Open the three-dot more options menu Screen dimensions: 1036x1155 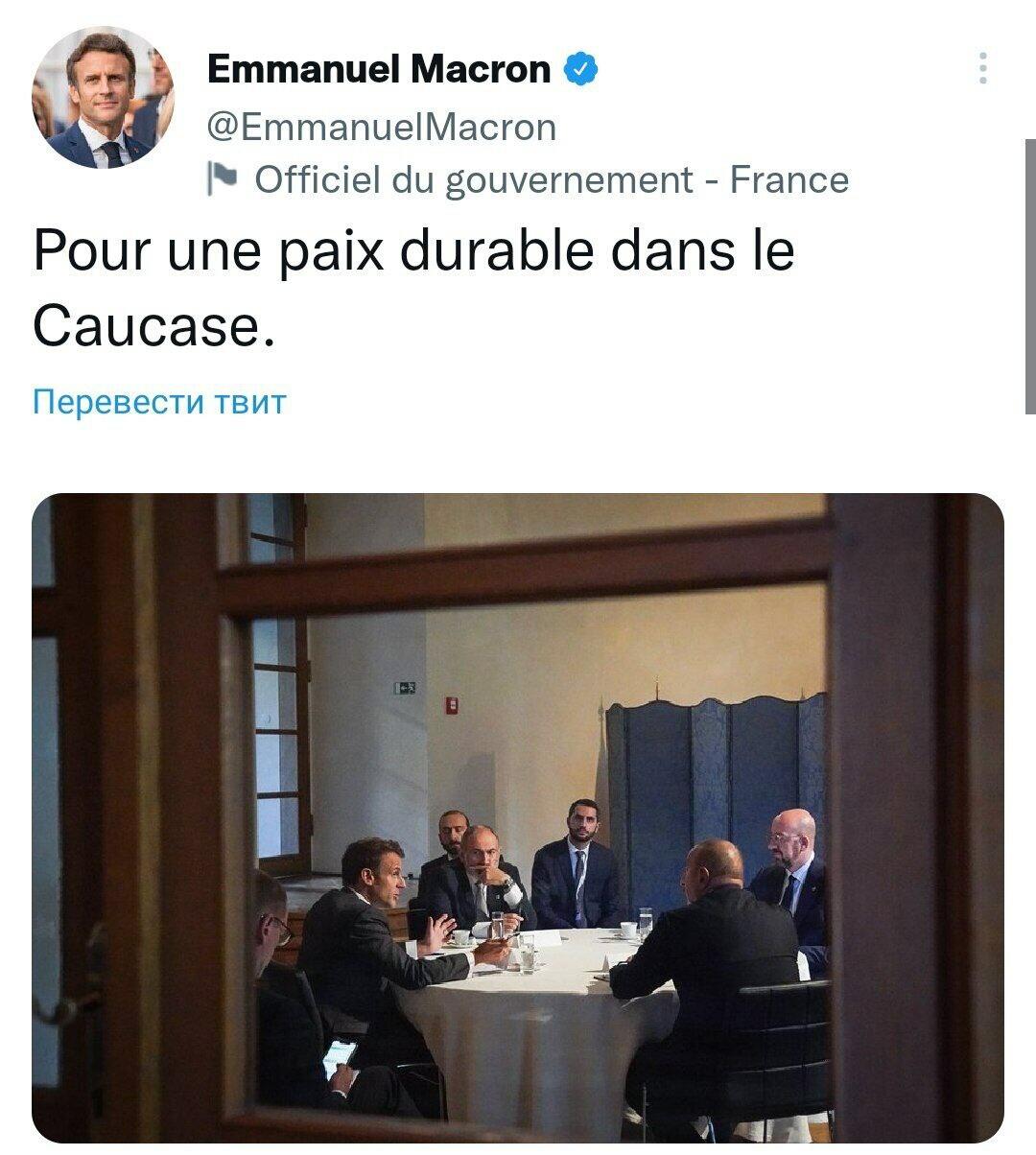pos(982,69)
